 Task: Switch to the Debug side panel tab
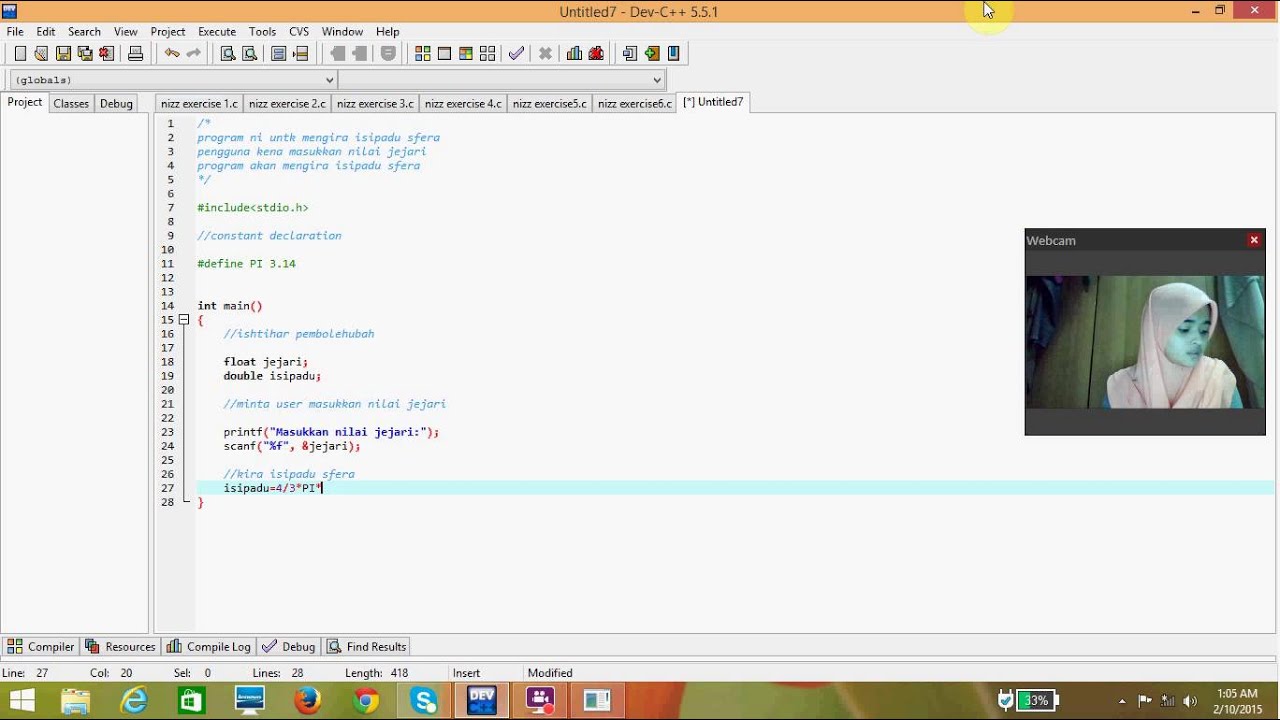coord(116,103)
